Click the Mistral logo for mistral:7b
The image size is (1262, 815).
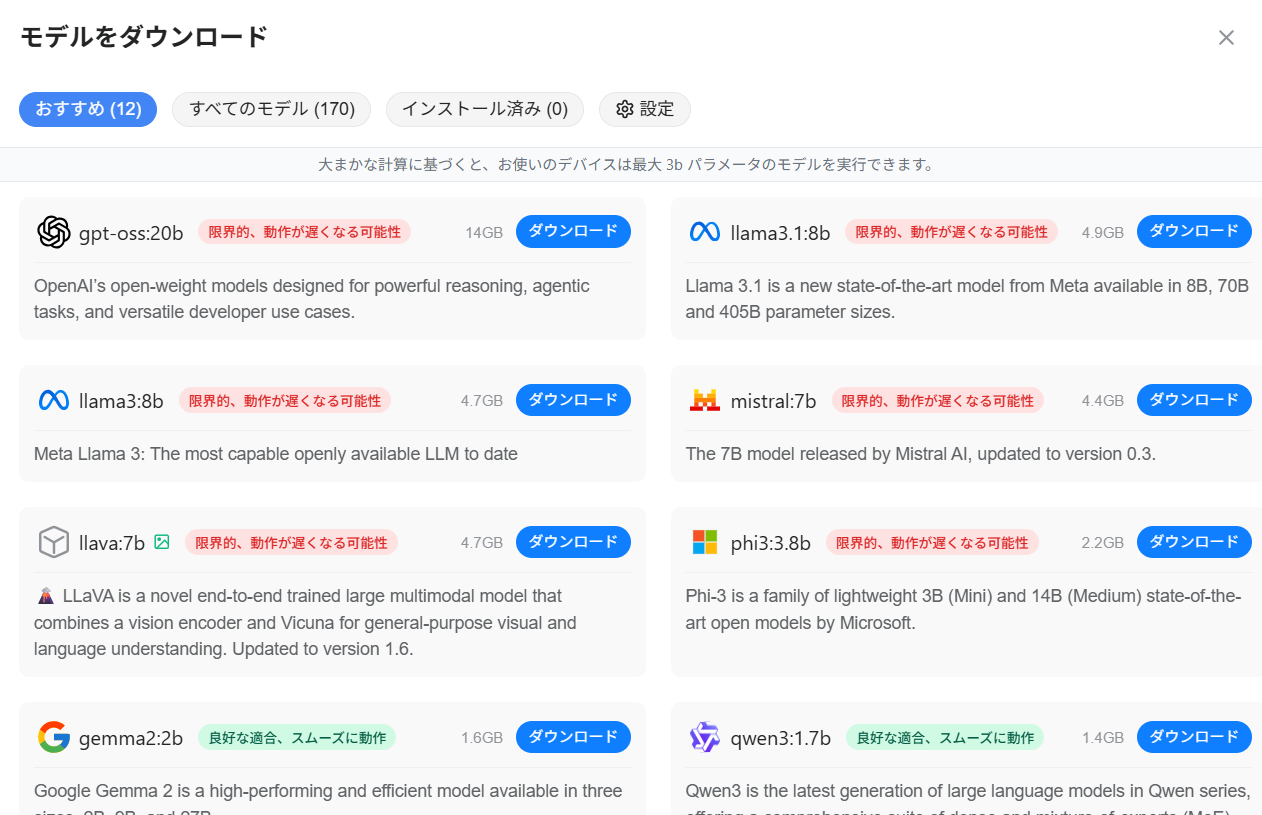pyautogui.click(x=704, y=399)
